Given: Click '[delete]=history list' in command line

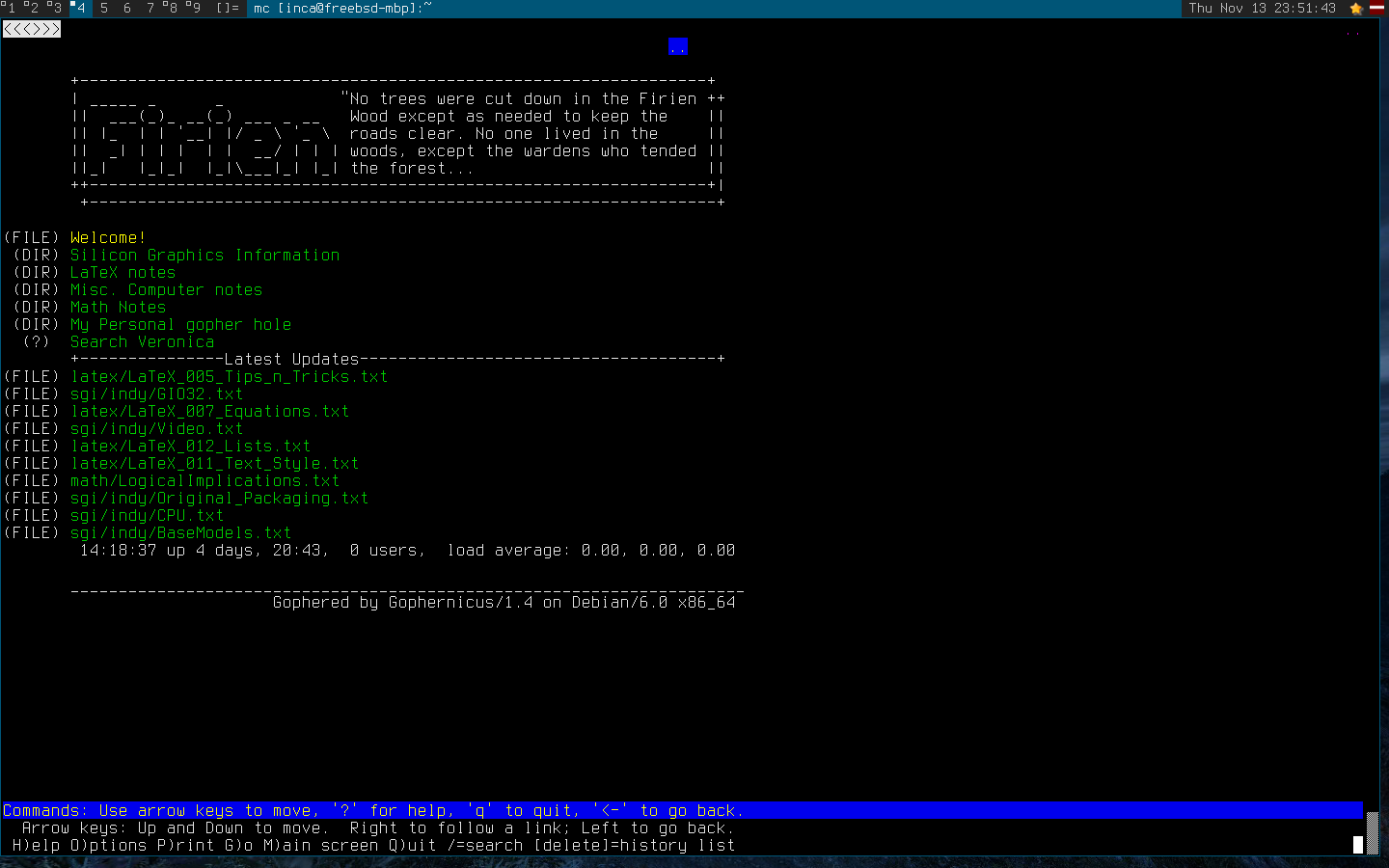Looking at the screenshot, I should [x=634, y=845].
